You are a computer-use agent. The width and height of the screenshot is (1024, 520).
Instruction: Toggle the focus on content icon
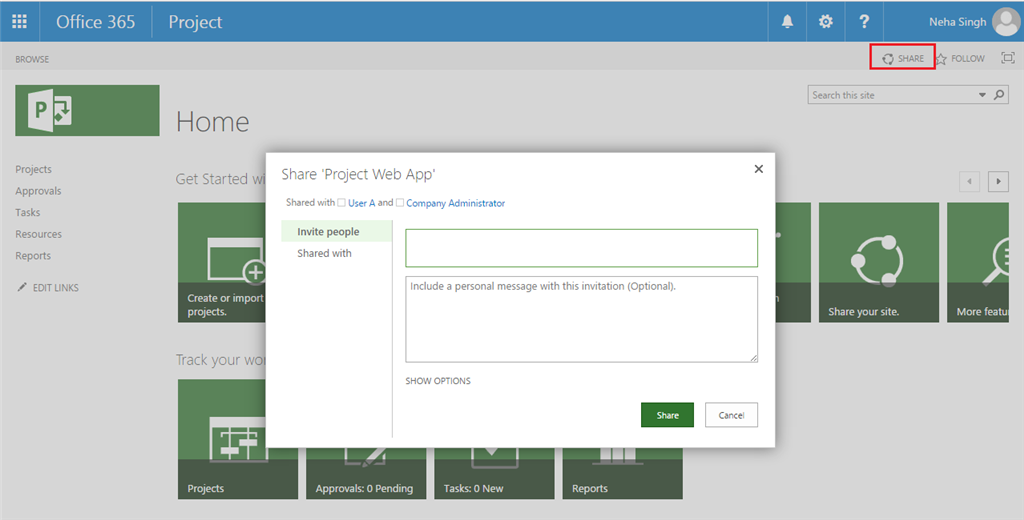[x=1008, y=58]
